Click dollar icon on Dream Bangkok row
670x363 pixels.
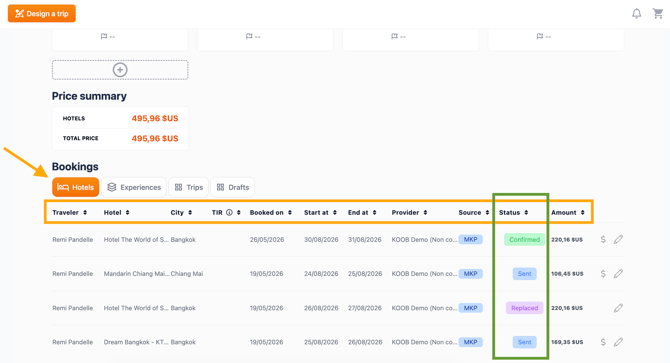(603, 342)
